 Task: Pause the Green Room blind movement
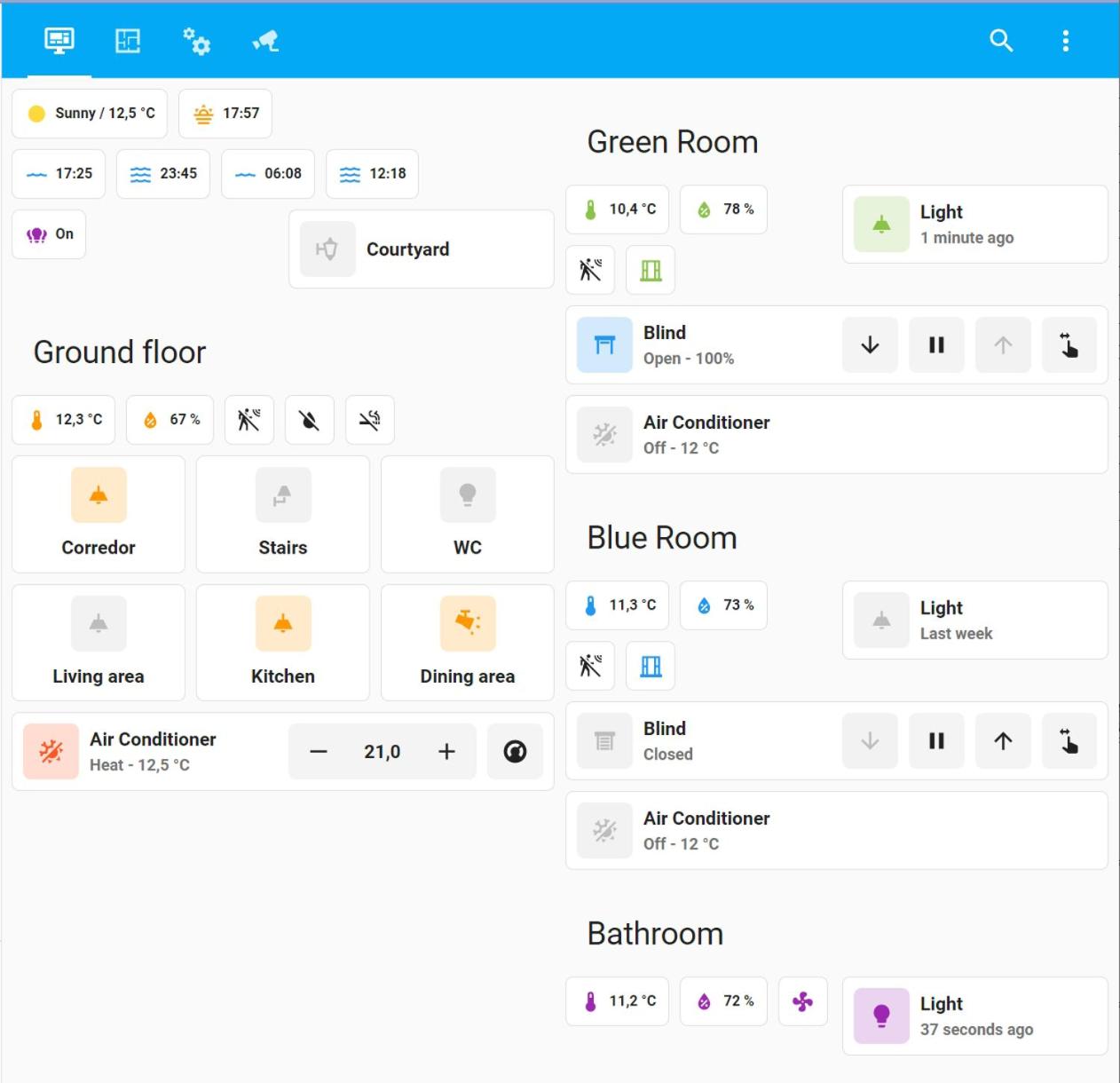(936, 345)
